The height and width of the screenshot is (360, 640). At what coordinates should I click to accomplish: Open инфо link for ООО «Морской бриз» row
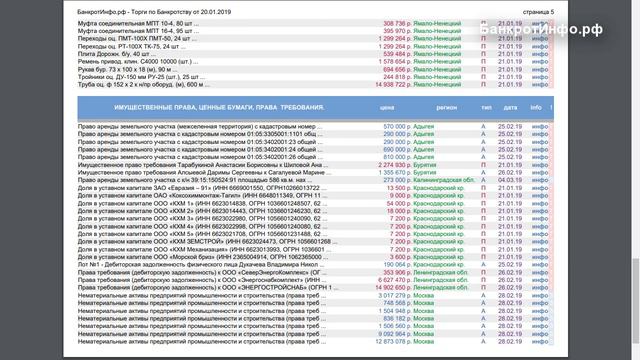pyautogui.click(x=540, y=257)
